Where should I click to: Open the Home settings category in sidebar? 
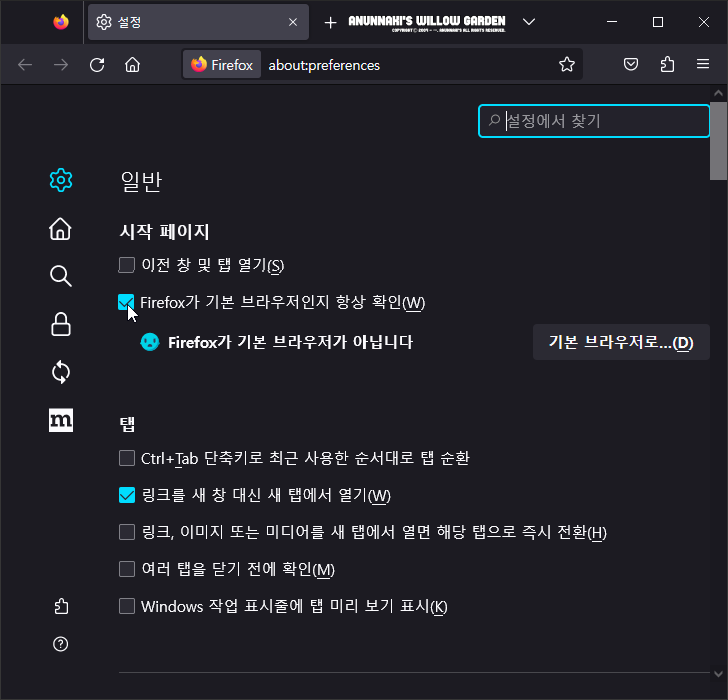(61, 229)
